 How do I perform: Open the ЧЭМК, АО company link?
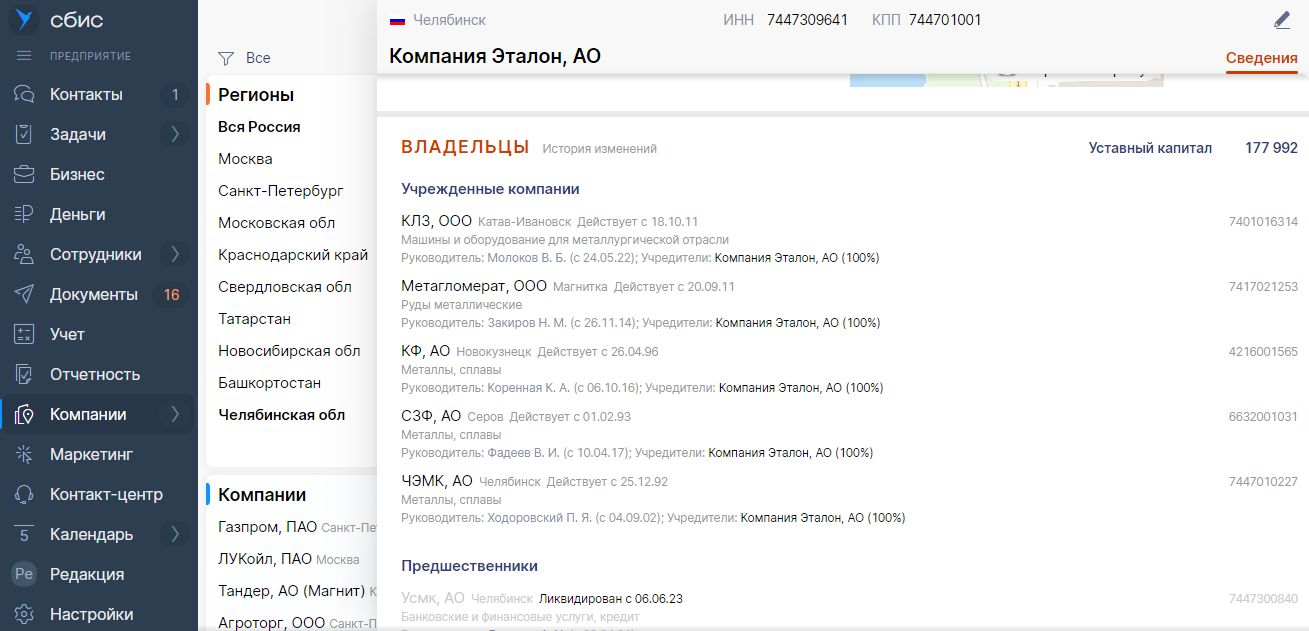tap(437, 481)
